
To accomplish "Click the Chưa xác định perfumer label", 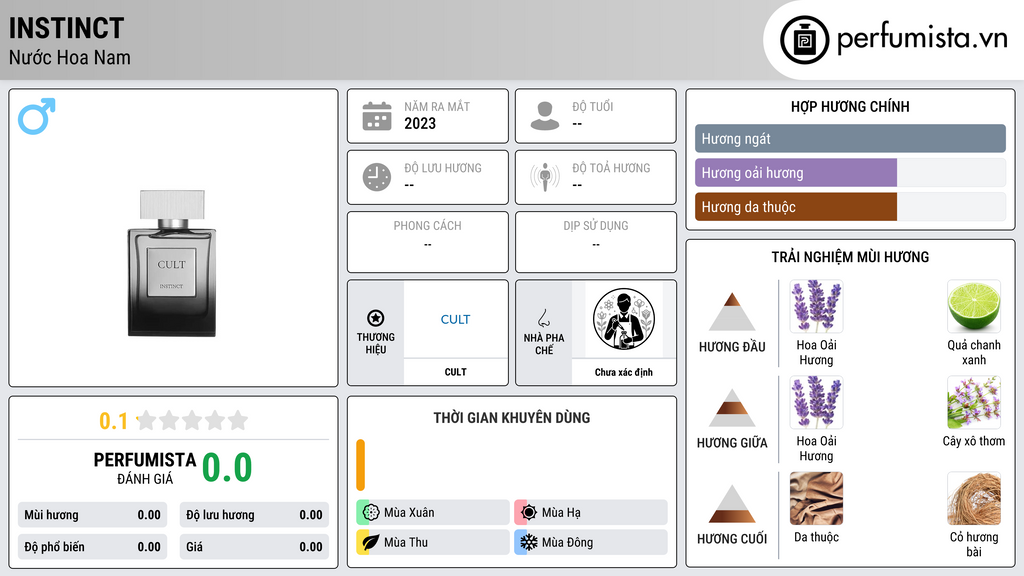I will (x=624, y=372).
